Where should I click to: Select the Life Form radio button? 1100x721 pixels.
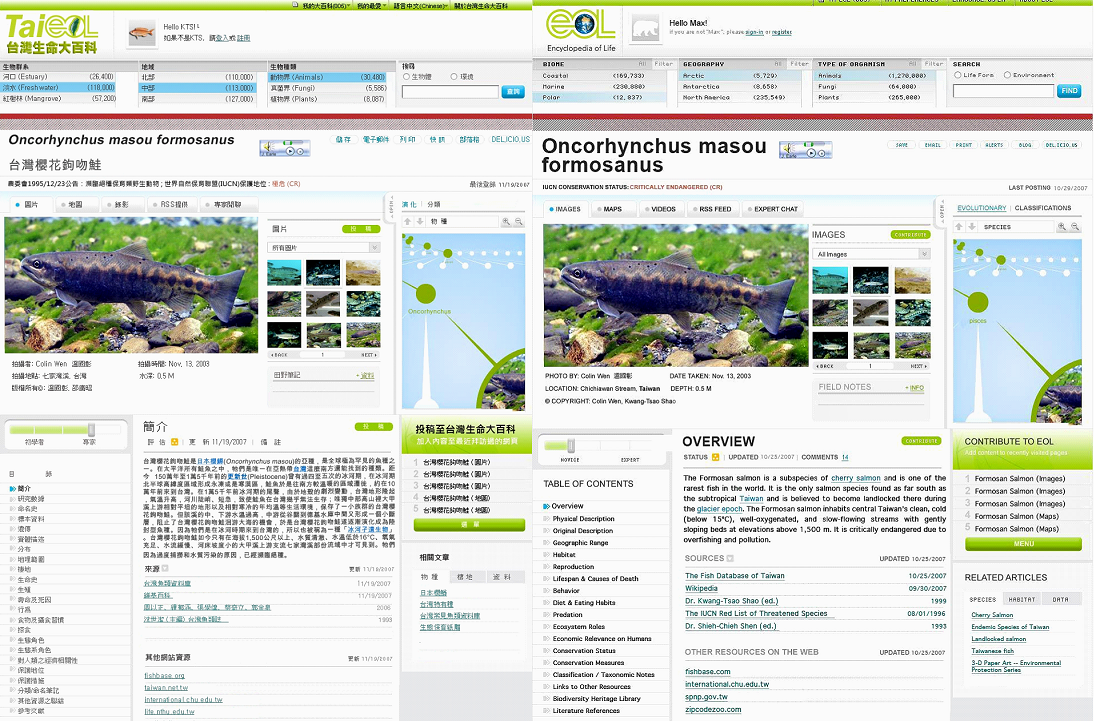958,75
